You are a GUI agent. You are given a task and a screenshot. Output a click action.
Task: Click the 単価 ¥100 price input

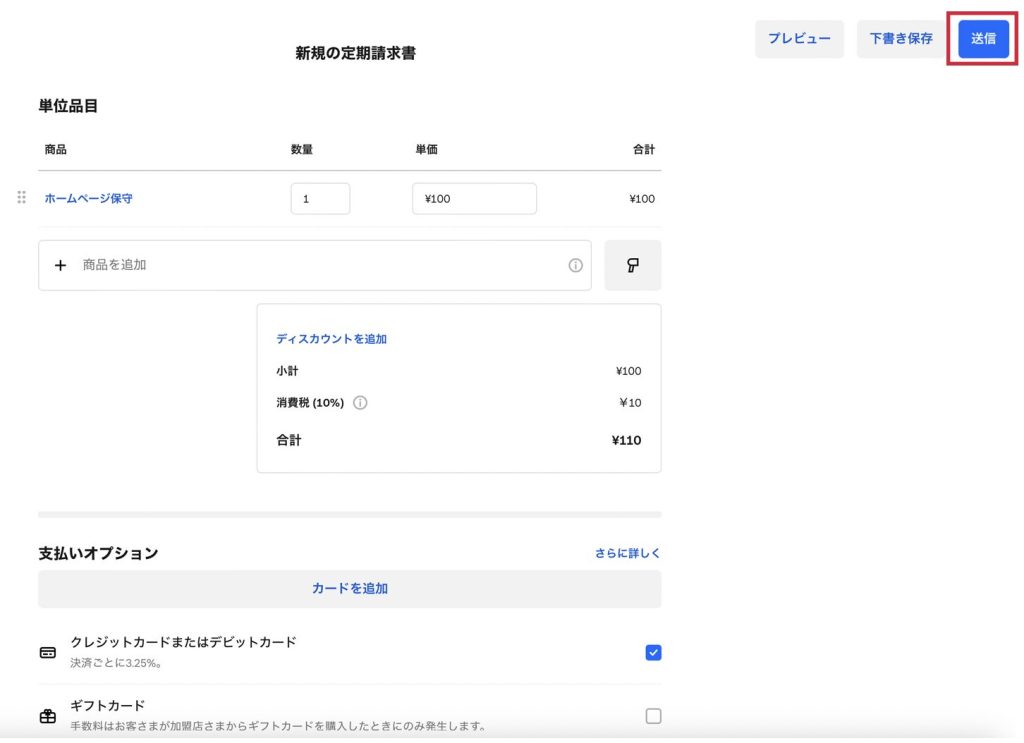(473, 199)
